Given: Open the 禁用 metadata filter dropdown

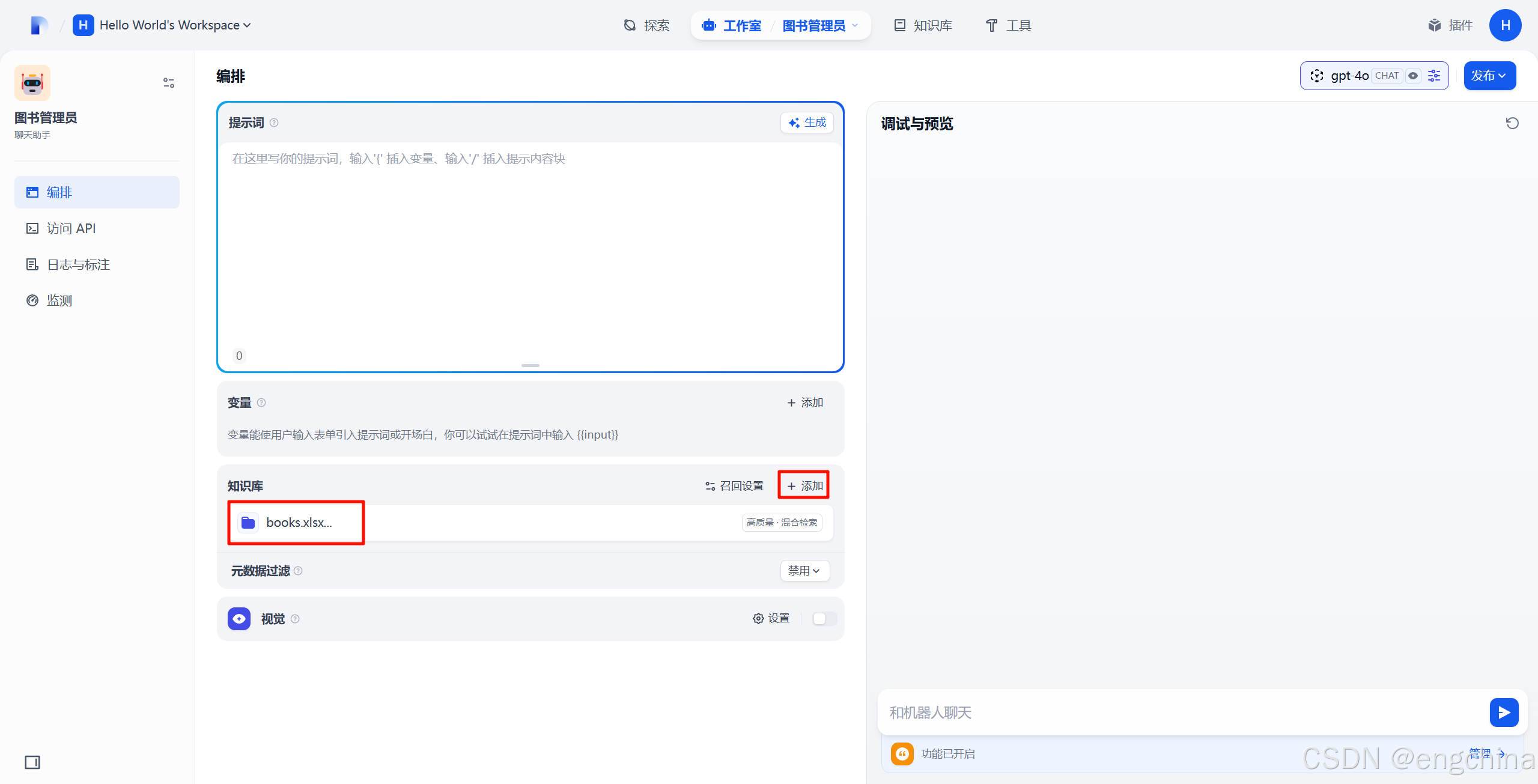Looking at the screenshot, I should tap(804, 571).
